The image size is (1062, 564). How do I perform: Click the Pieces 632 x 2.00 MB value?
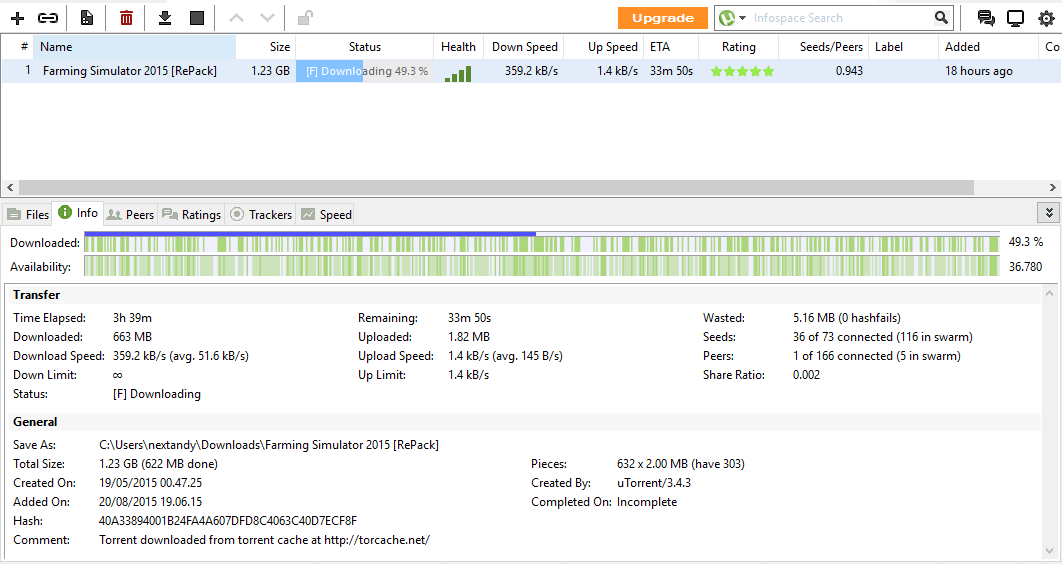coord(681,464)
